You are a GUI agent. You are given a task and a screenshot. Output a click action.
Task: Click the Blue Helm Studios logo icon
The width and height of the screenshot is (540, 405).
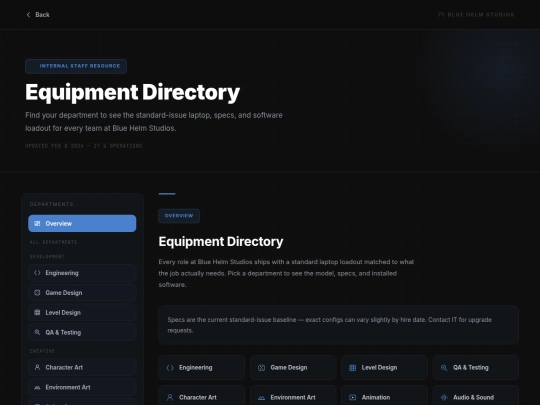[441, 14]
